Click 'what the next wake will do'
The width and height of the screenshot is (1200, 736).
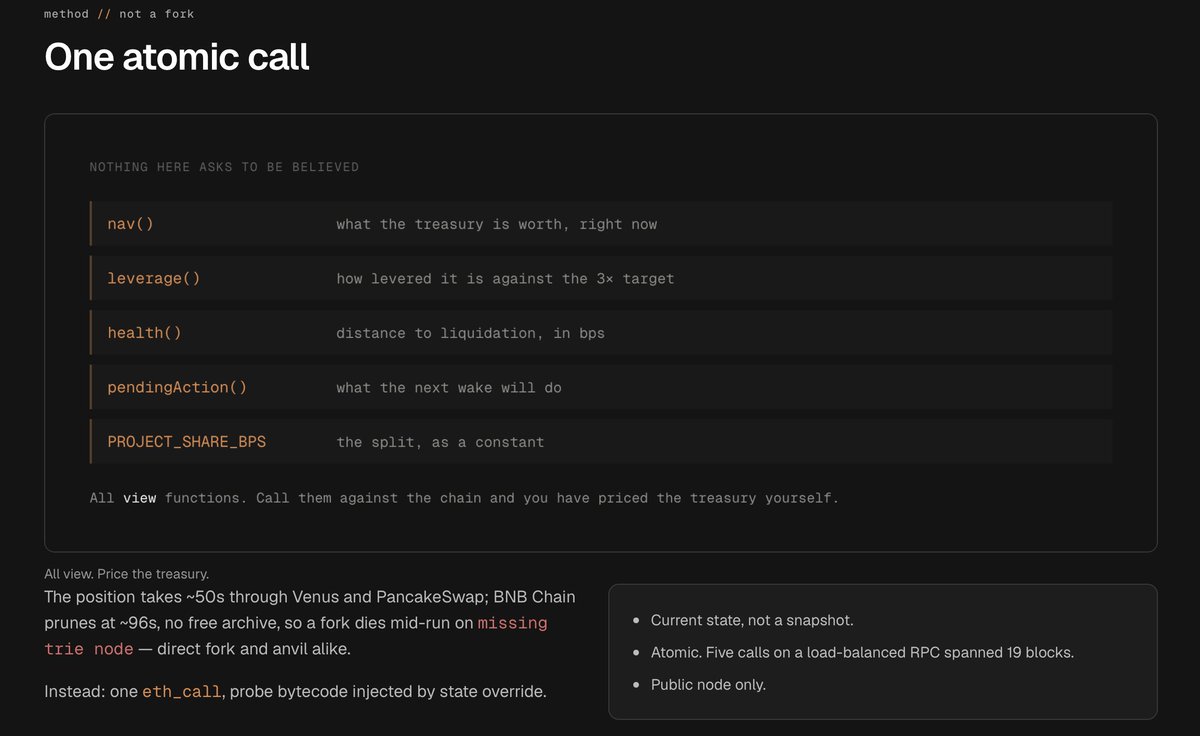coord(449,387)
